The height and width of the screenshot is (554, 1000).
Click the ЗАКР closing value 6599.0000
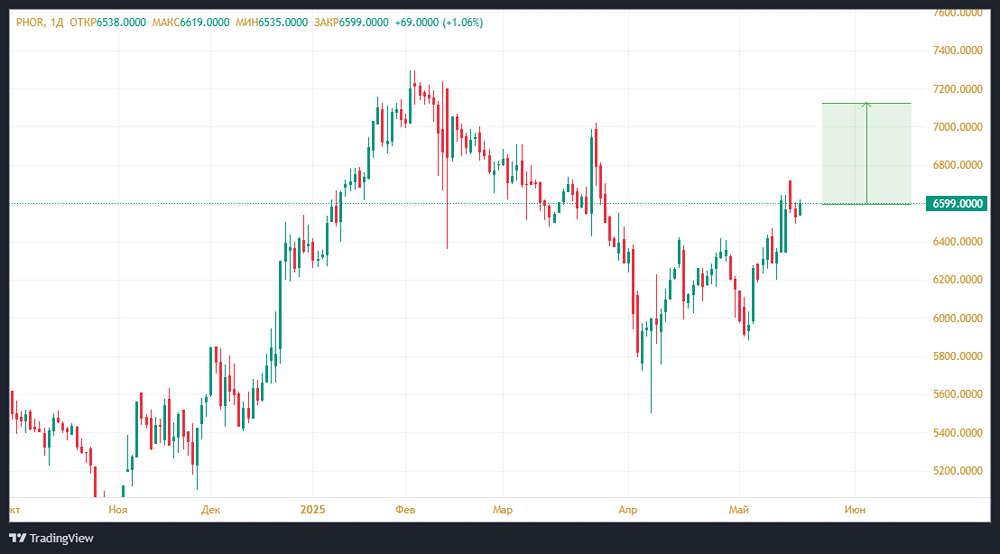[x=365, y=22]
